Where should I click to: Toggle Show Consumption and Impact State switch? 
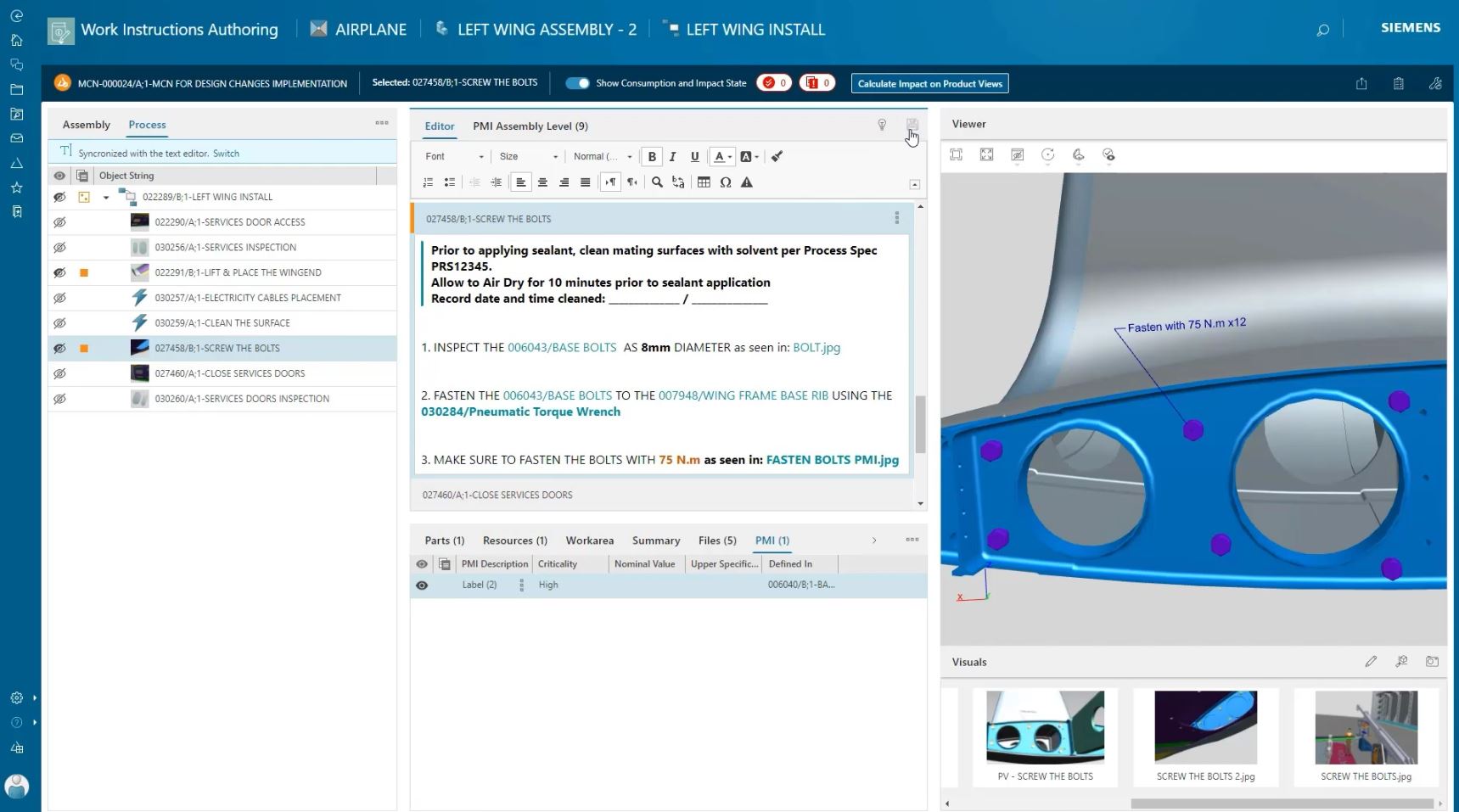(x=577, y=83)
